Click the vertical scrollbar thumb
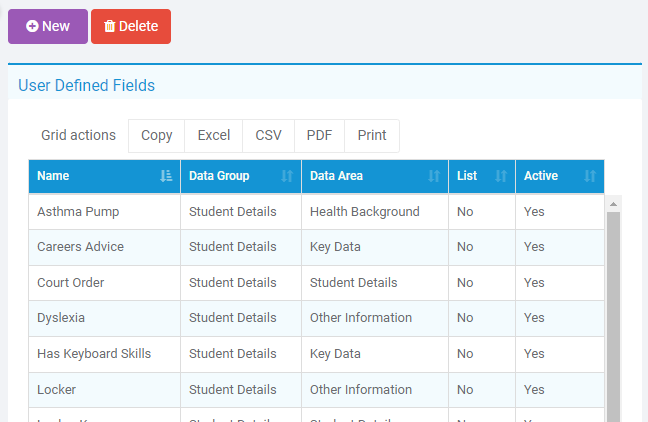Screen dimensions: 648x422 (613, 317)
